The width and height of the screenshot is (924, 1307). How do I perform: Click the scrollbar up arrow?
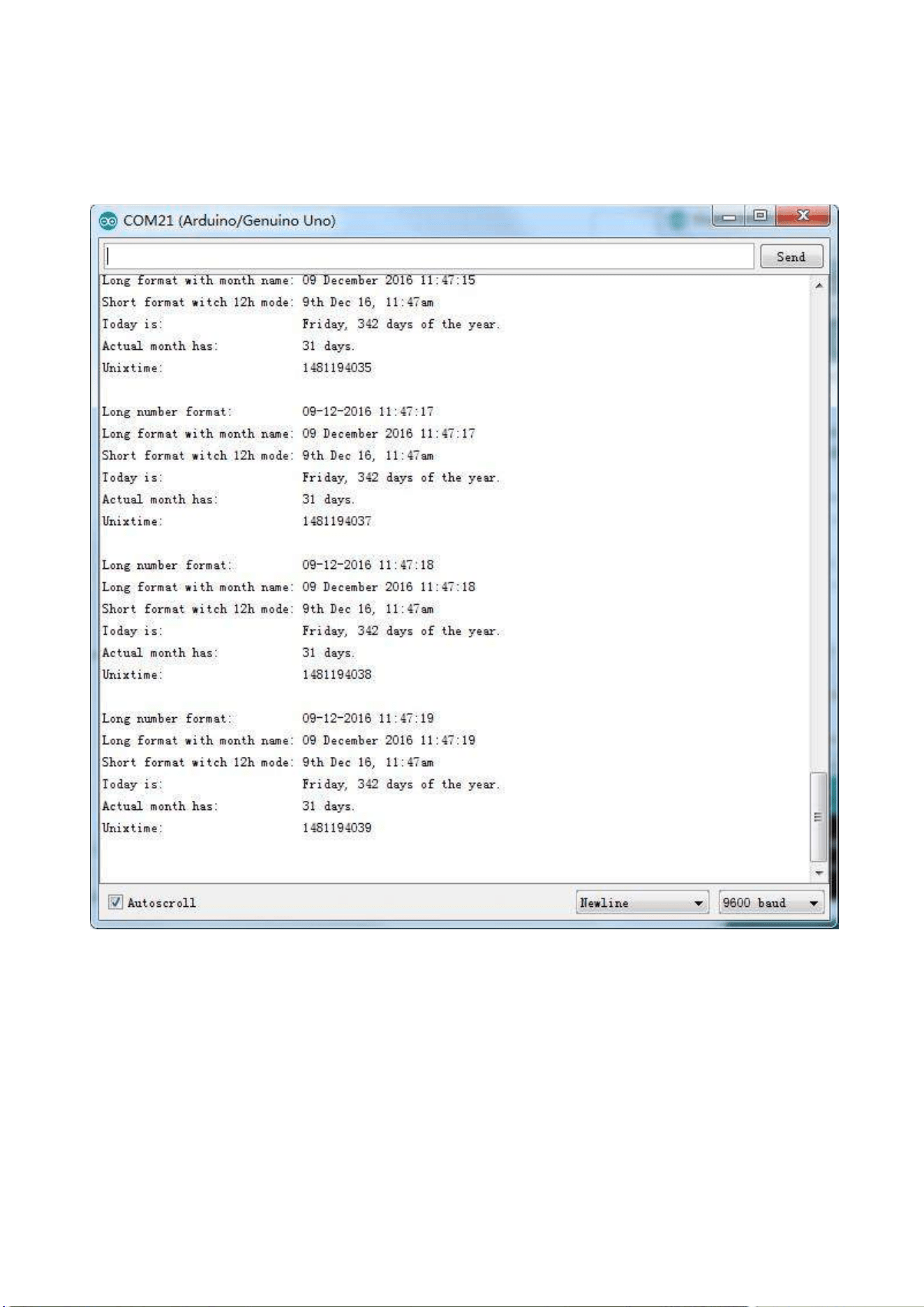click(819, 286)
